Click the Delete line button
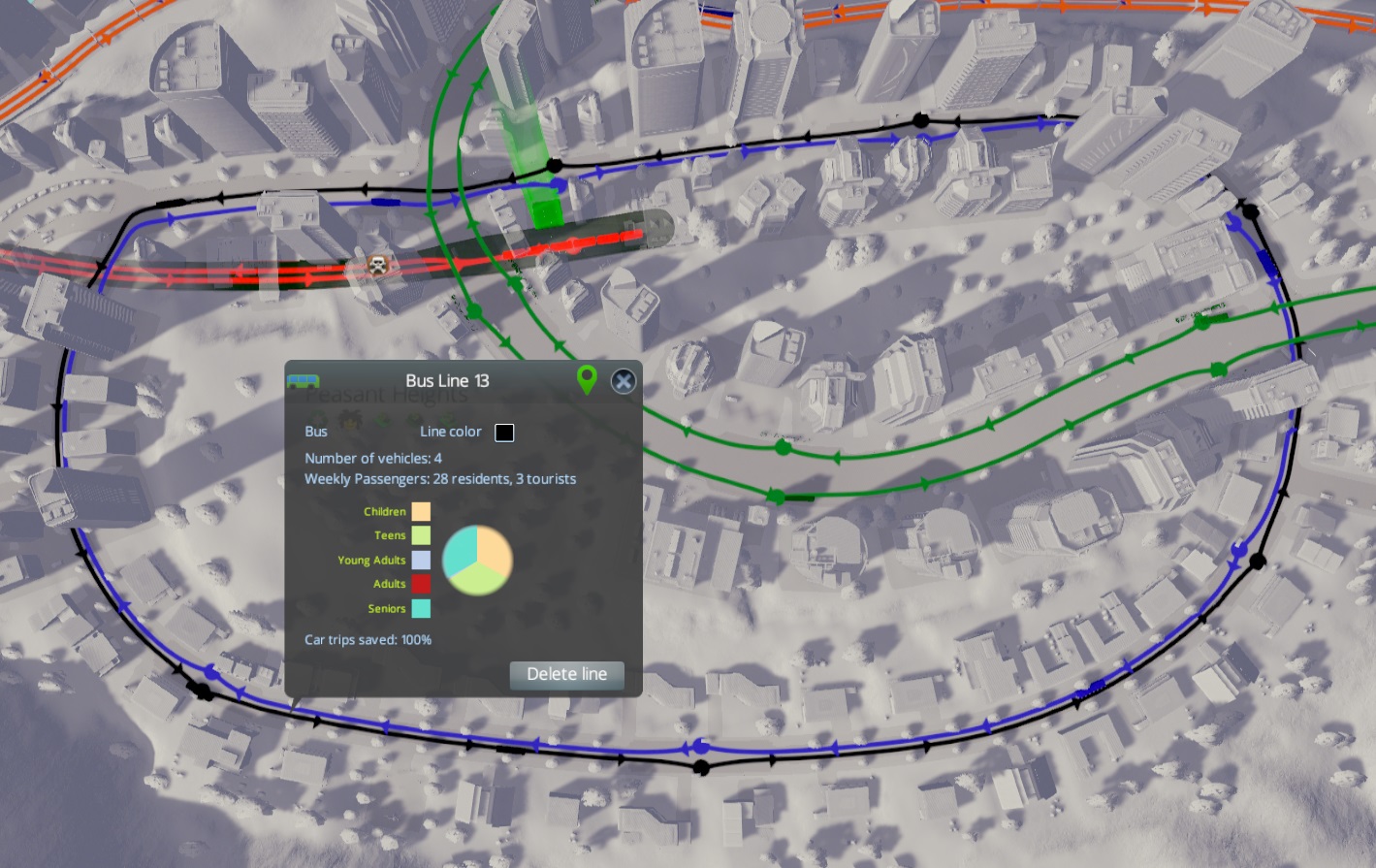The height and width of the screenshot is (868, 1376). (566, 675)
